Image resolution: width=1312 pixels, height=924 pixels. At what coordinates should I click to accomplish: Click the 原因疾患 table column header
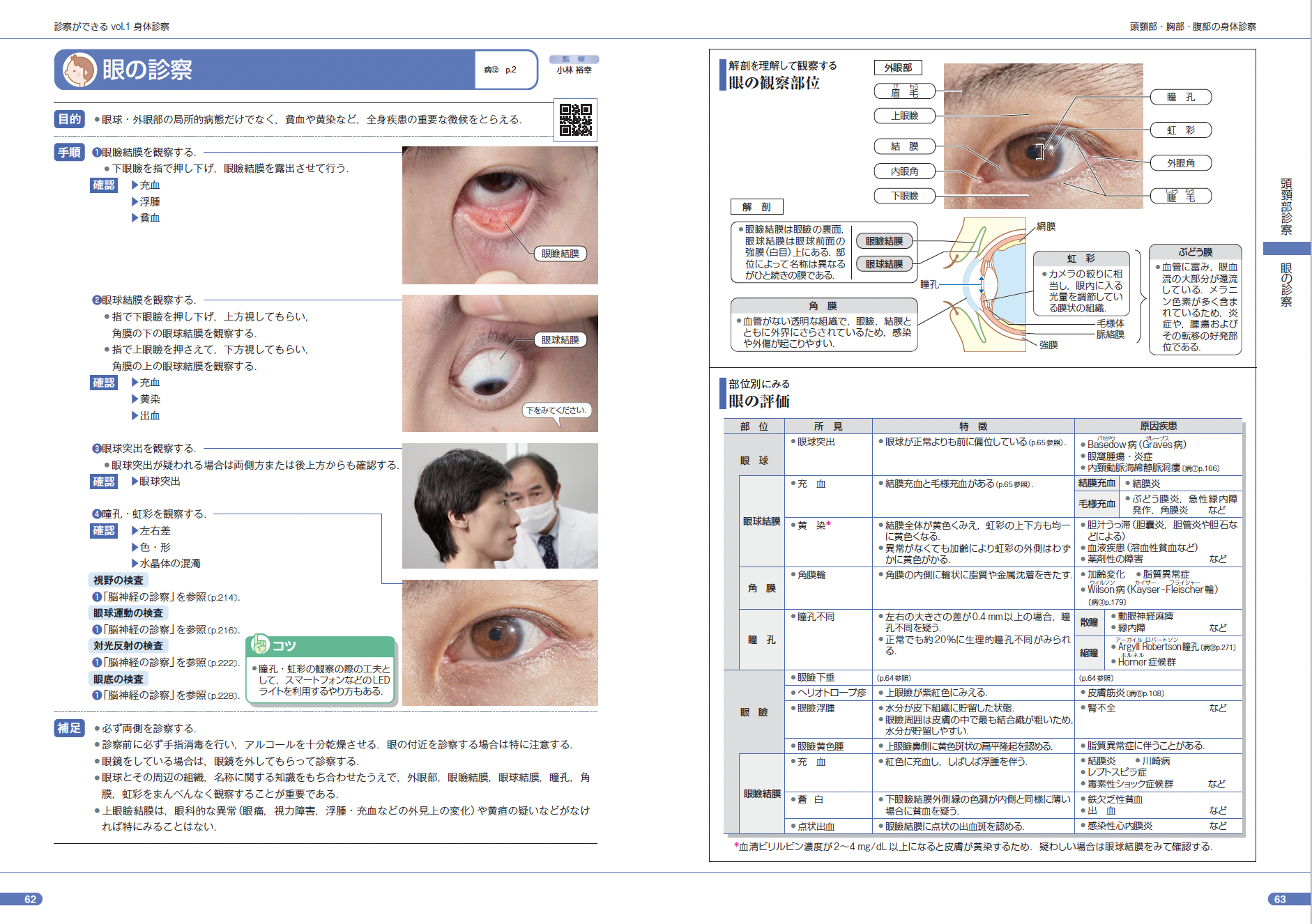click(1159, 426)
